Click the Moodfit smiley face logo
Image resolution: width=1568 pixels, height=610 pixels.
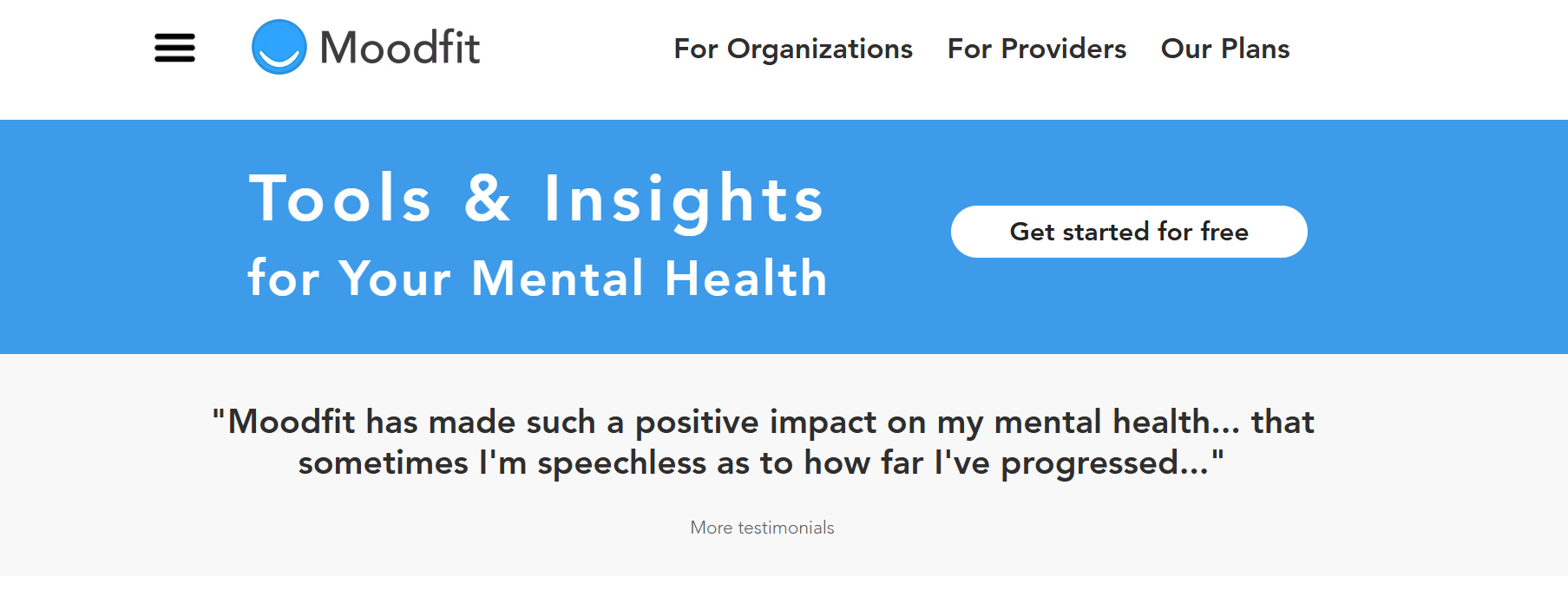click(279, 47)
